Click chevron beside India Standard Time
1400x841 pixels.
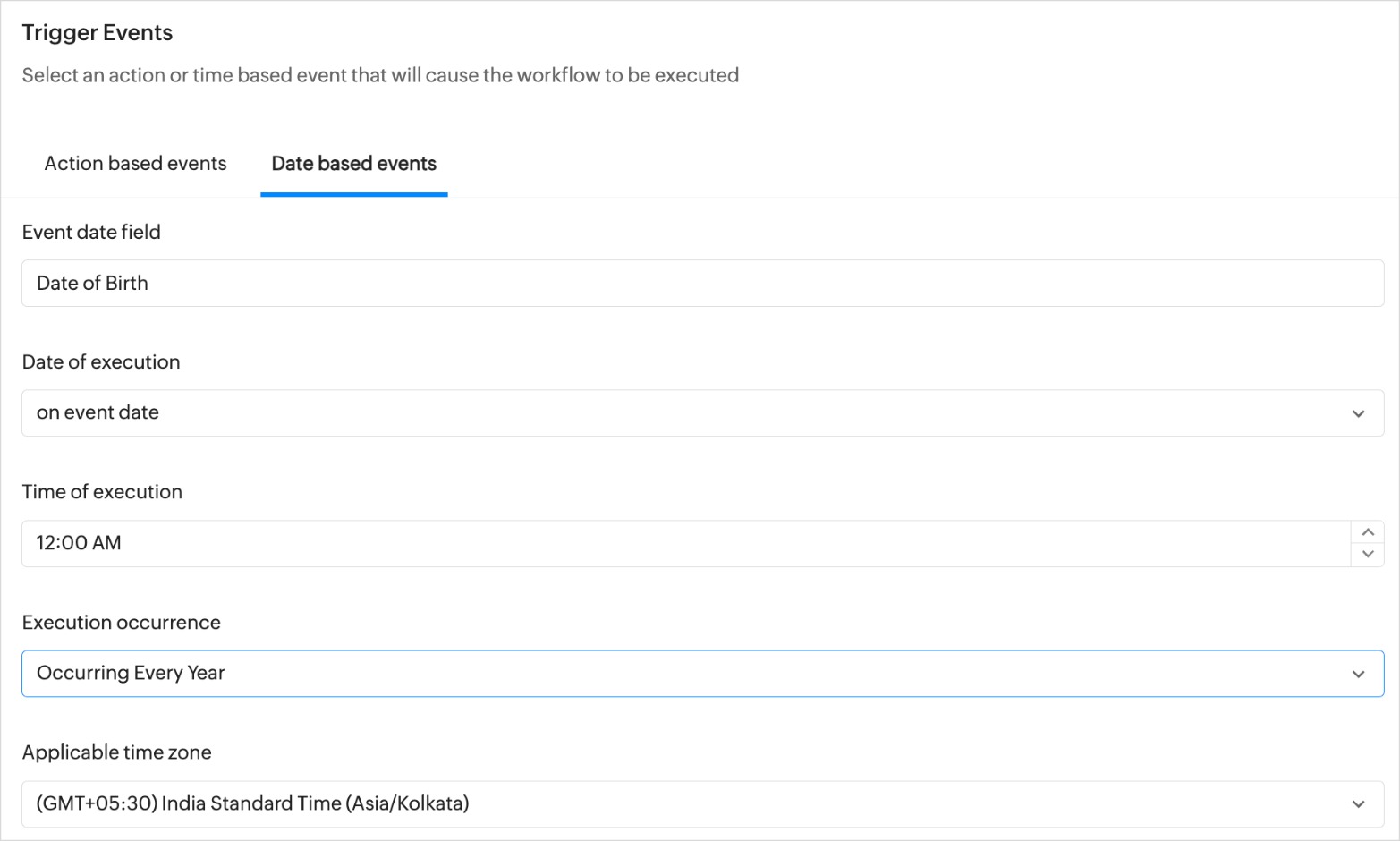pyautogui.click(x=1358, y=803)
